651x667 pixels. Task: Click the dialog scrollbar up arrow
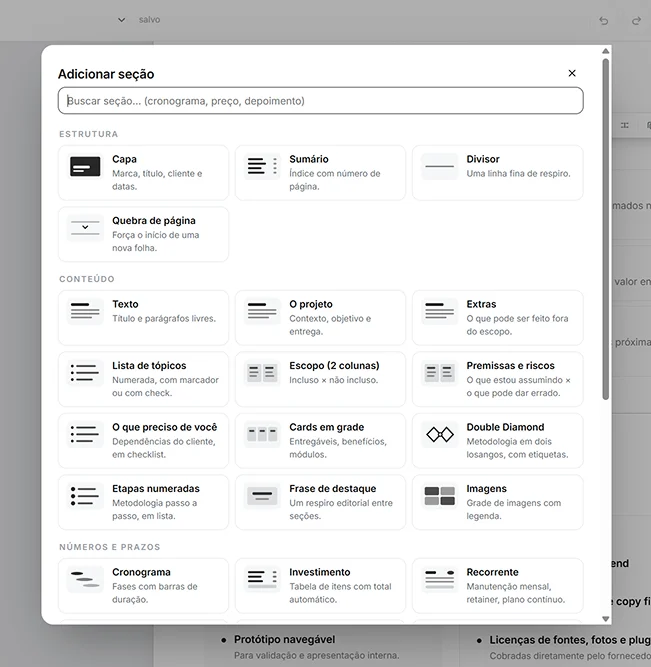pyautogui.click(x=605, y=51)
